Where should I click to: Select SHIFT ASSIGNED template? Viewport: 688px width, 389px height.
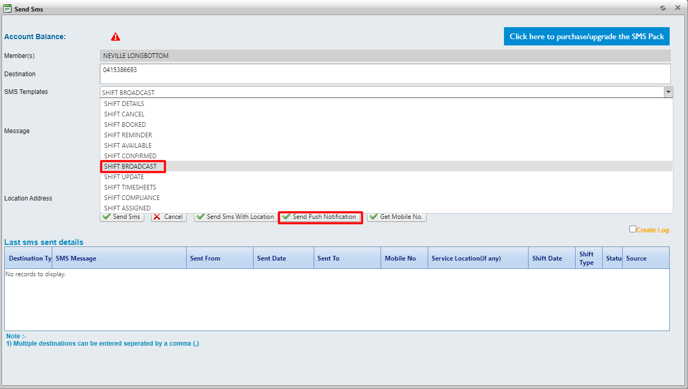coord(386,208)
